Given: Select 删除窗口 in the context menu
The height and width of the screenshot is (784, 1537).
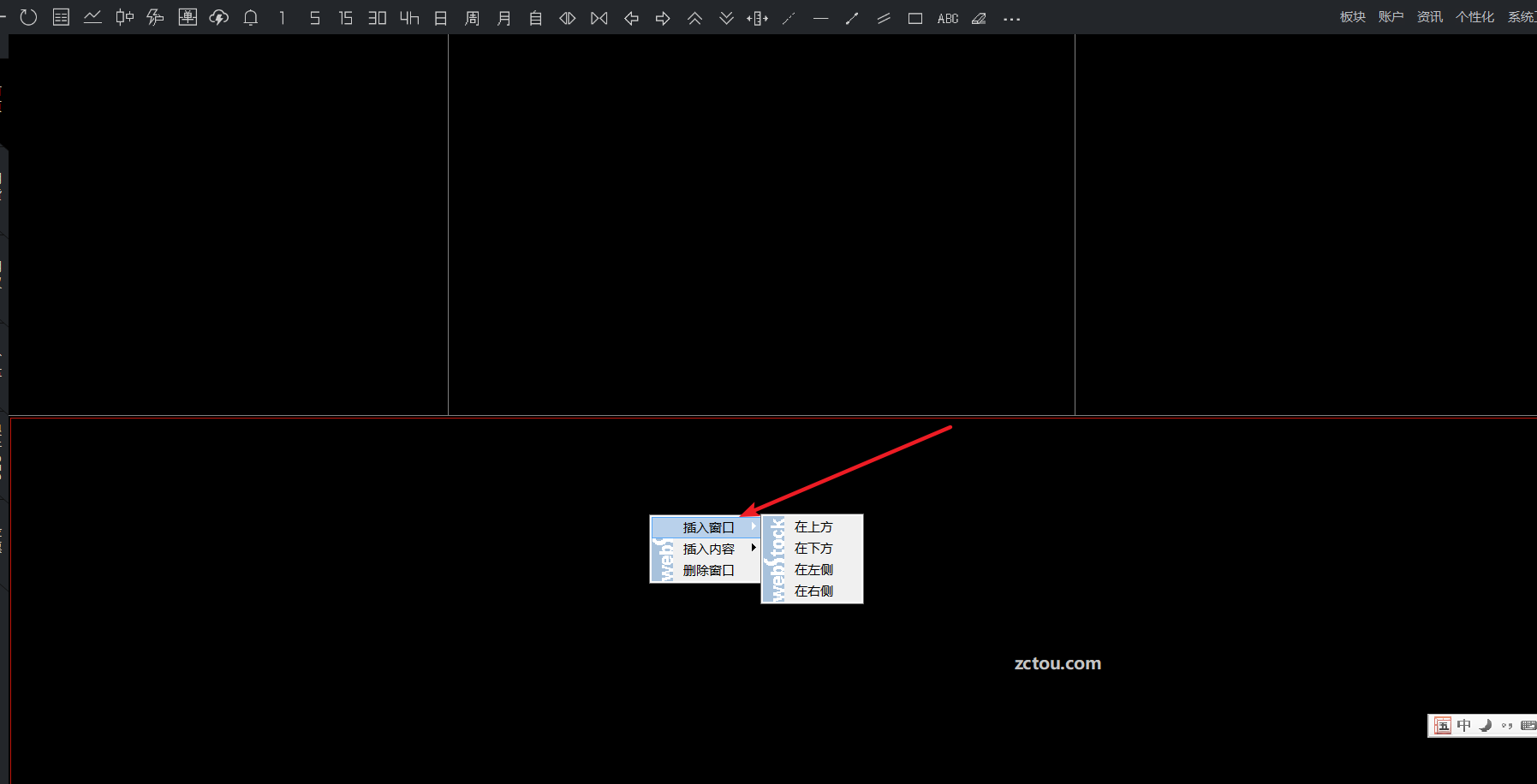Looking at the screenshot, I should click(x=708, y=570).
